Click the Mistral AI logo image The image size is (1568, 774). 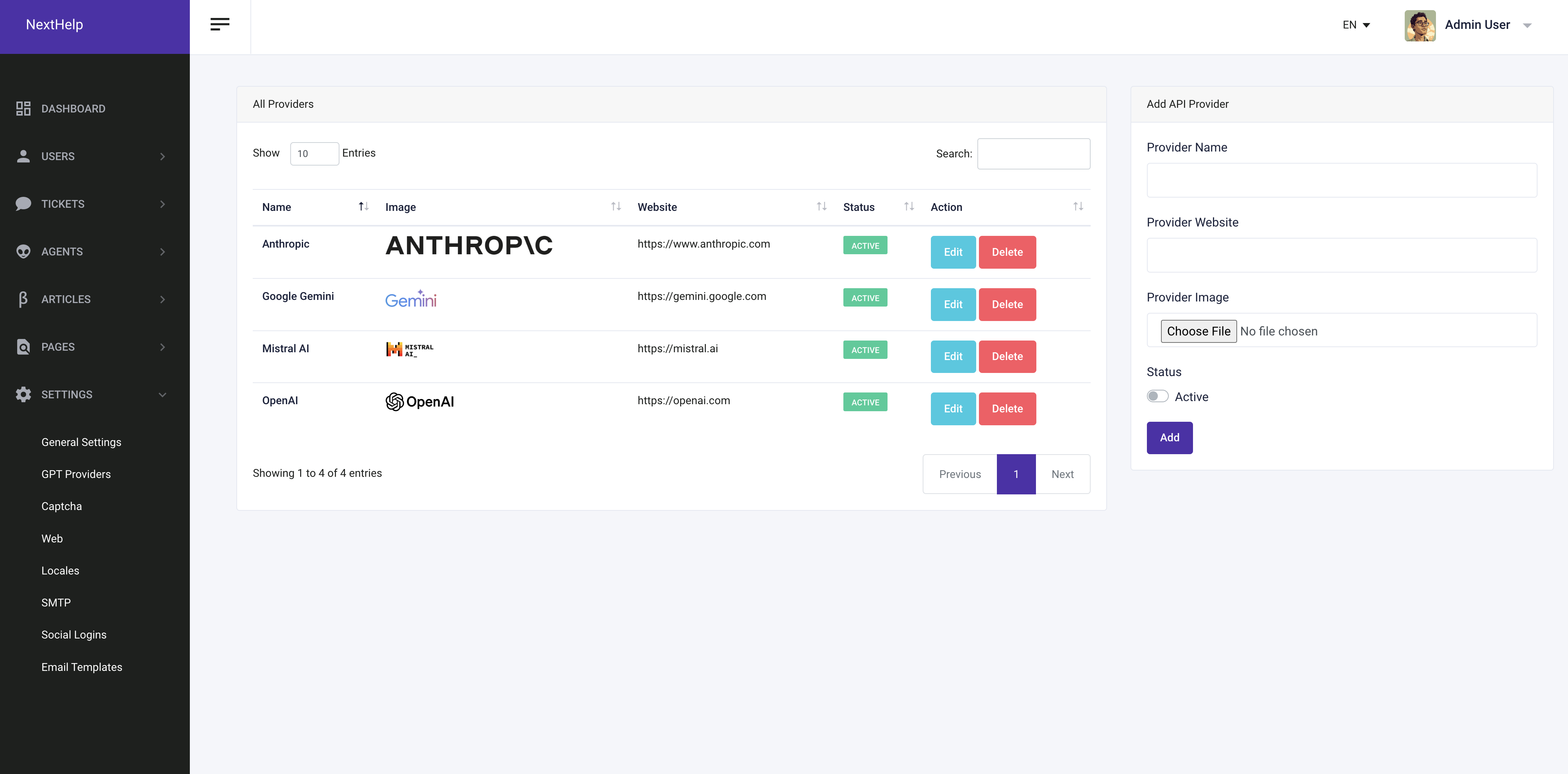[x=410, y=349]
